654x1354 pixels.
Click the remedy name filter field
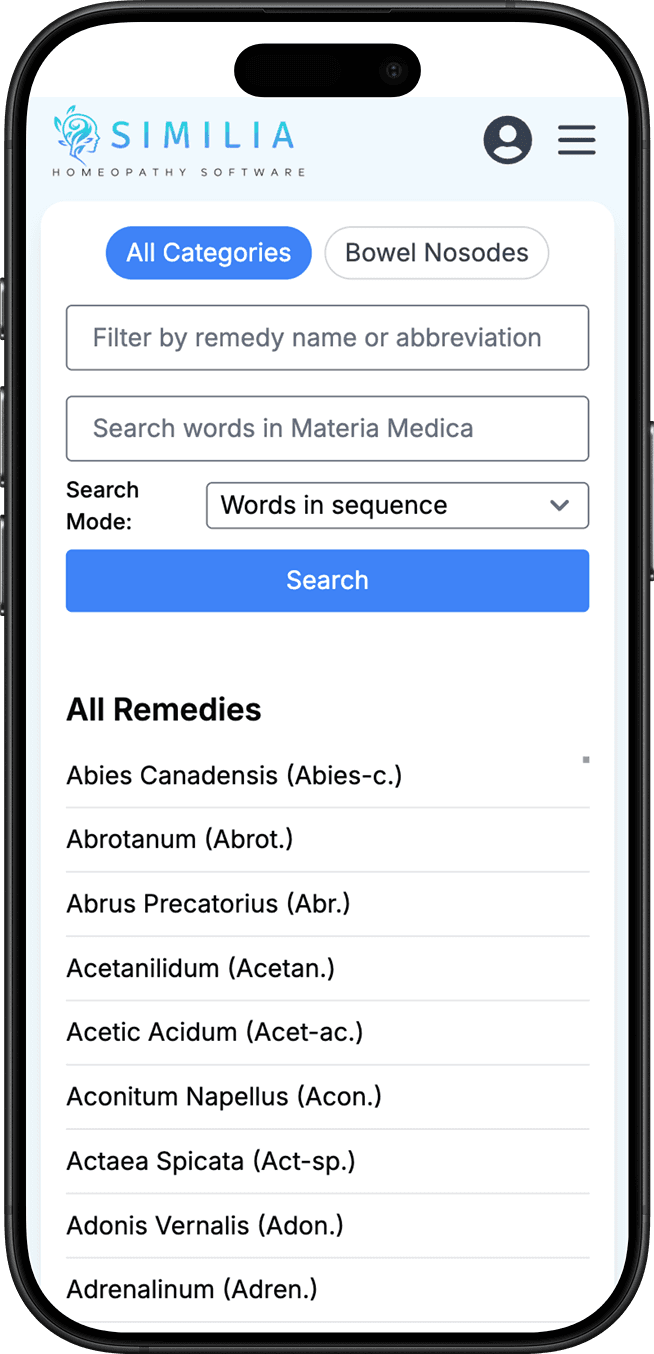(327, 337)
